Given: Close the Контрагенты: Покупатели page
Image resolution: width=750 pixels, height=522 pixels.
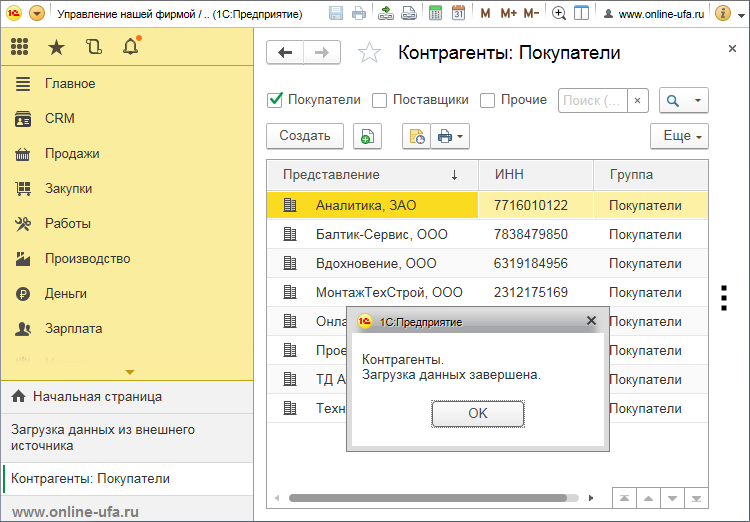Looking at the screenshot, I should coord(732,48).
